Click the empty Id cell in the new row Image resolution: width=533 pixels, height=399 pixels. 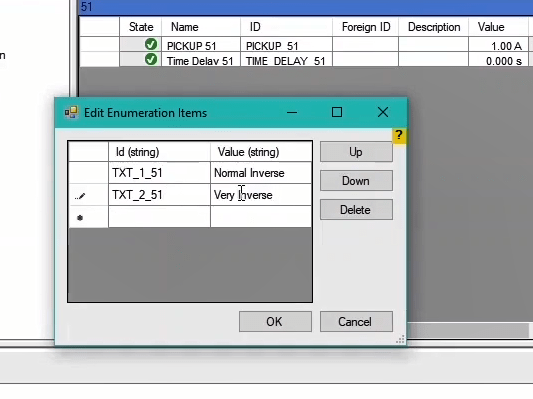(x=159, y=217)
